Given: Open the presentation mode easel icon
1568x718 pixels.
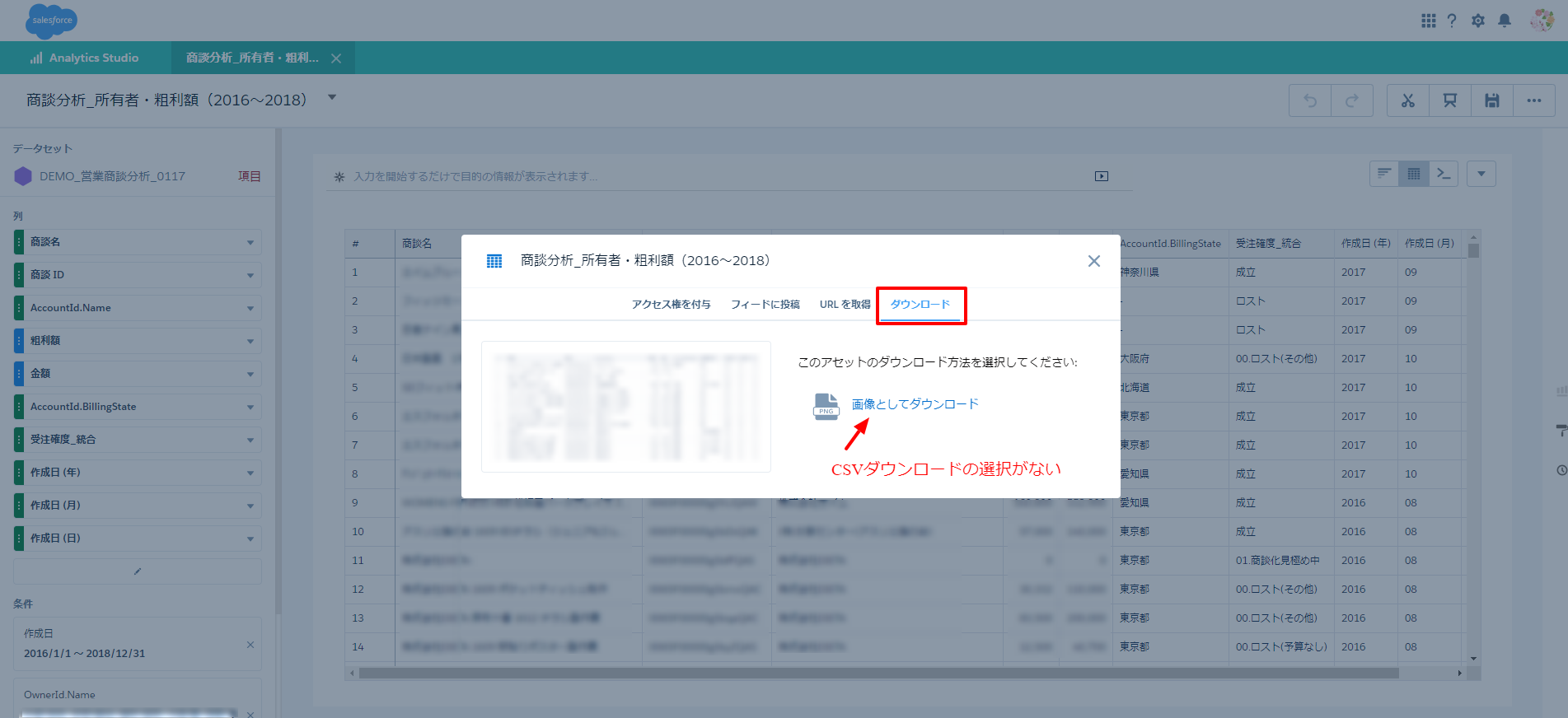Looking at the screenshot, I should pyautogui.click(x=1449, y=100).
